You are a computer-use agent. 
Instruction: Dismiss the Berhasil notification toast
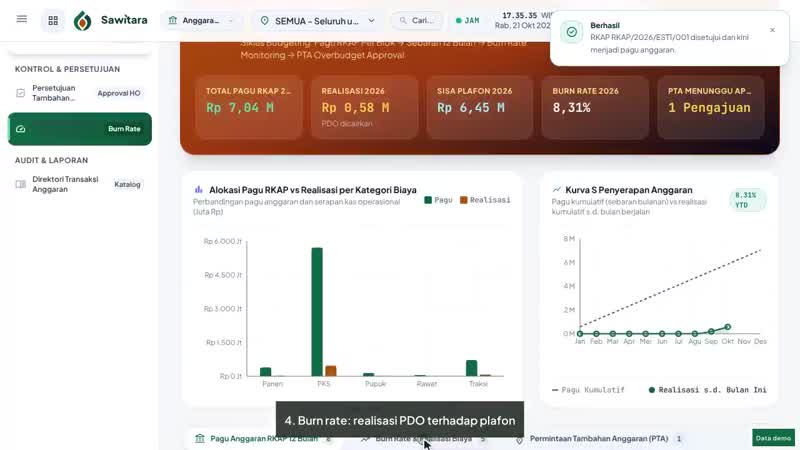pos(772,30)
